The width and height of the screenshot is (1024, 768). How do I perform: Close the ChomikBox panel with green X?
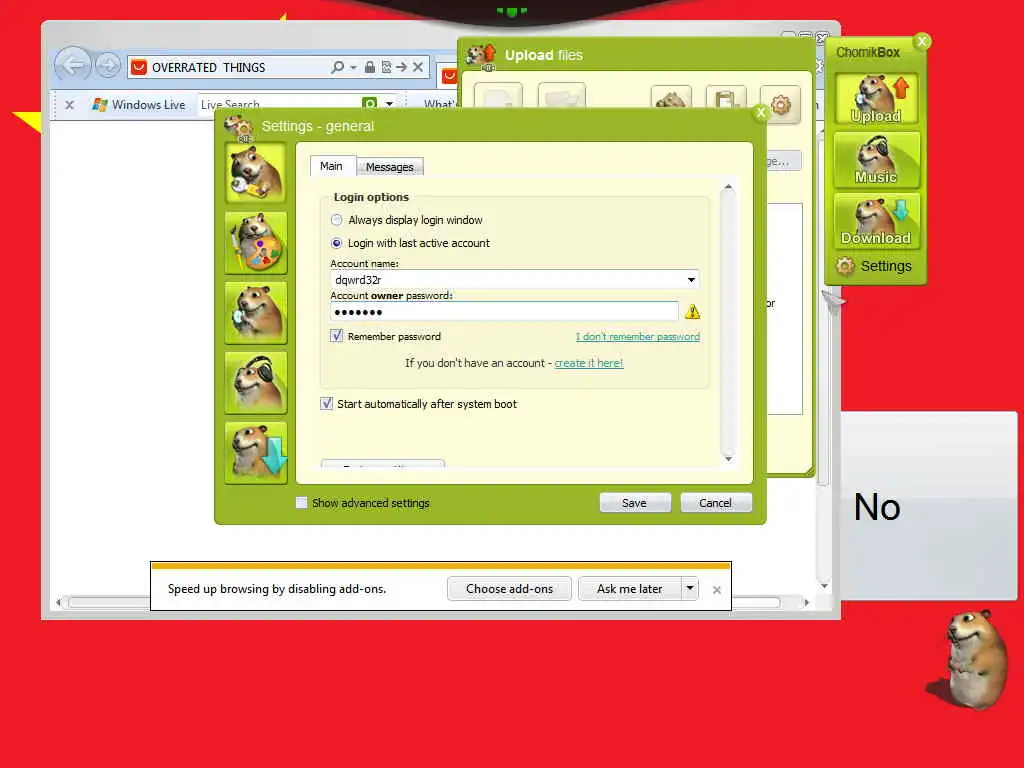tap(922, 42)
